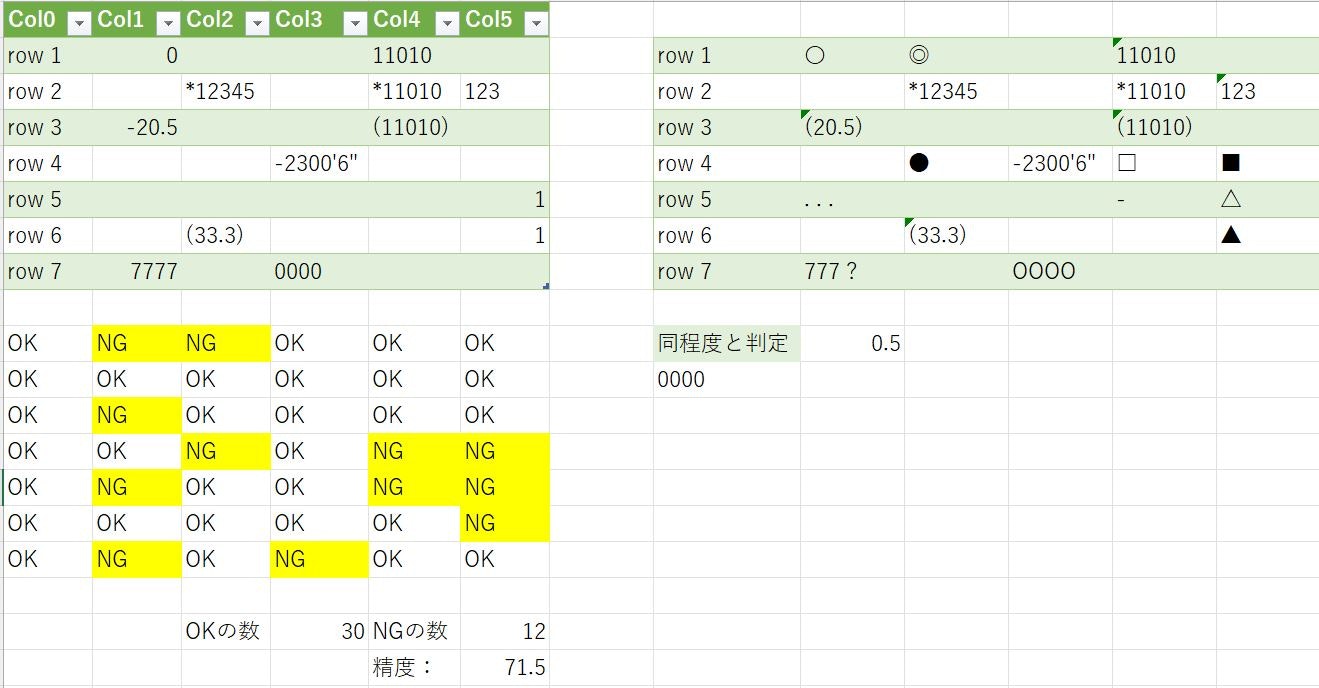Select the cell with the black square ■
The height and width of the screenshot is (688, 1319).
(1267, 163)
